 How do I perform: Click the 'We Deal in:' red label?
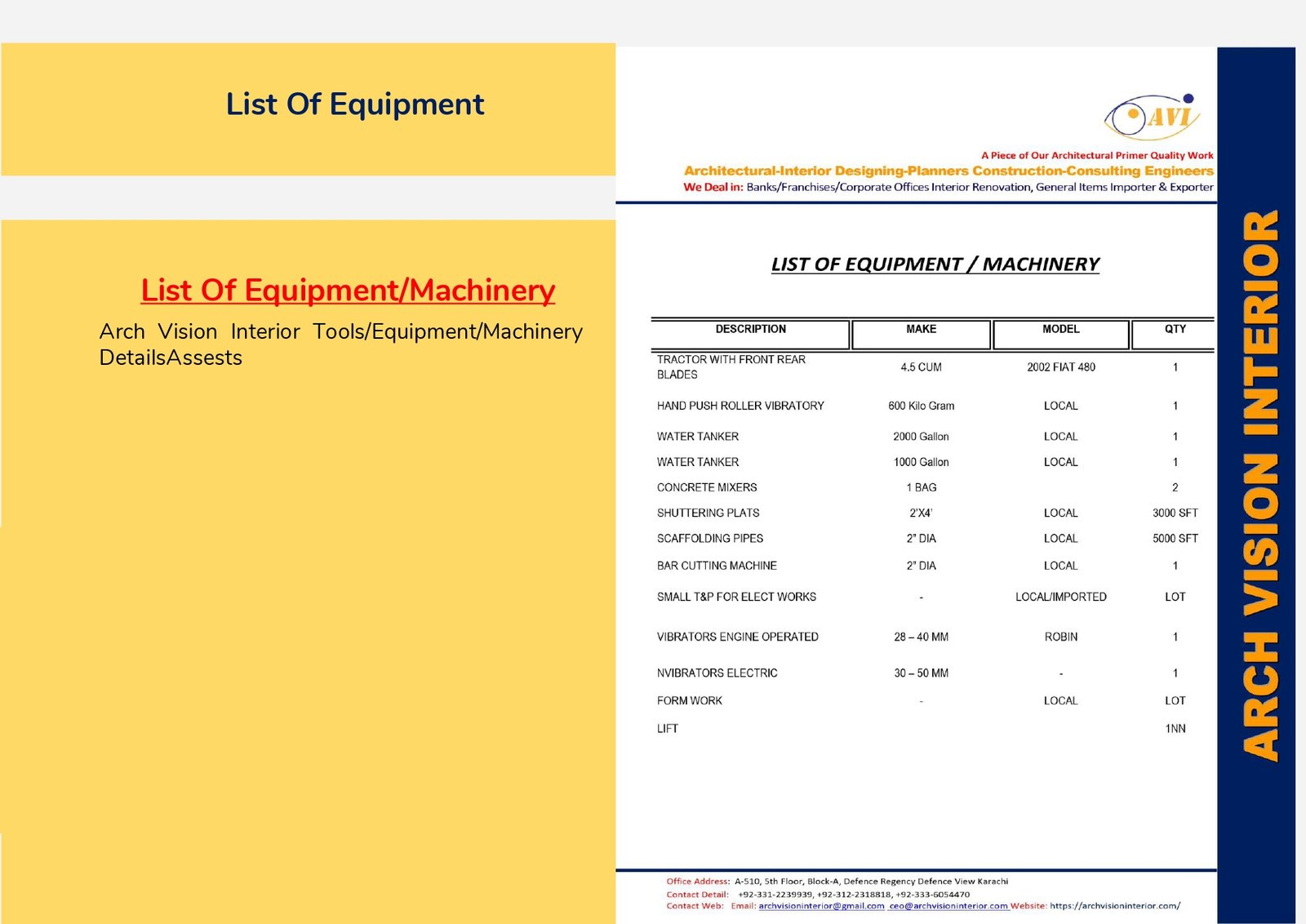point(713,187)
